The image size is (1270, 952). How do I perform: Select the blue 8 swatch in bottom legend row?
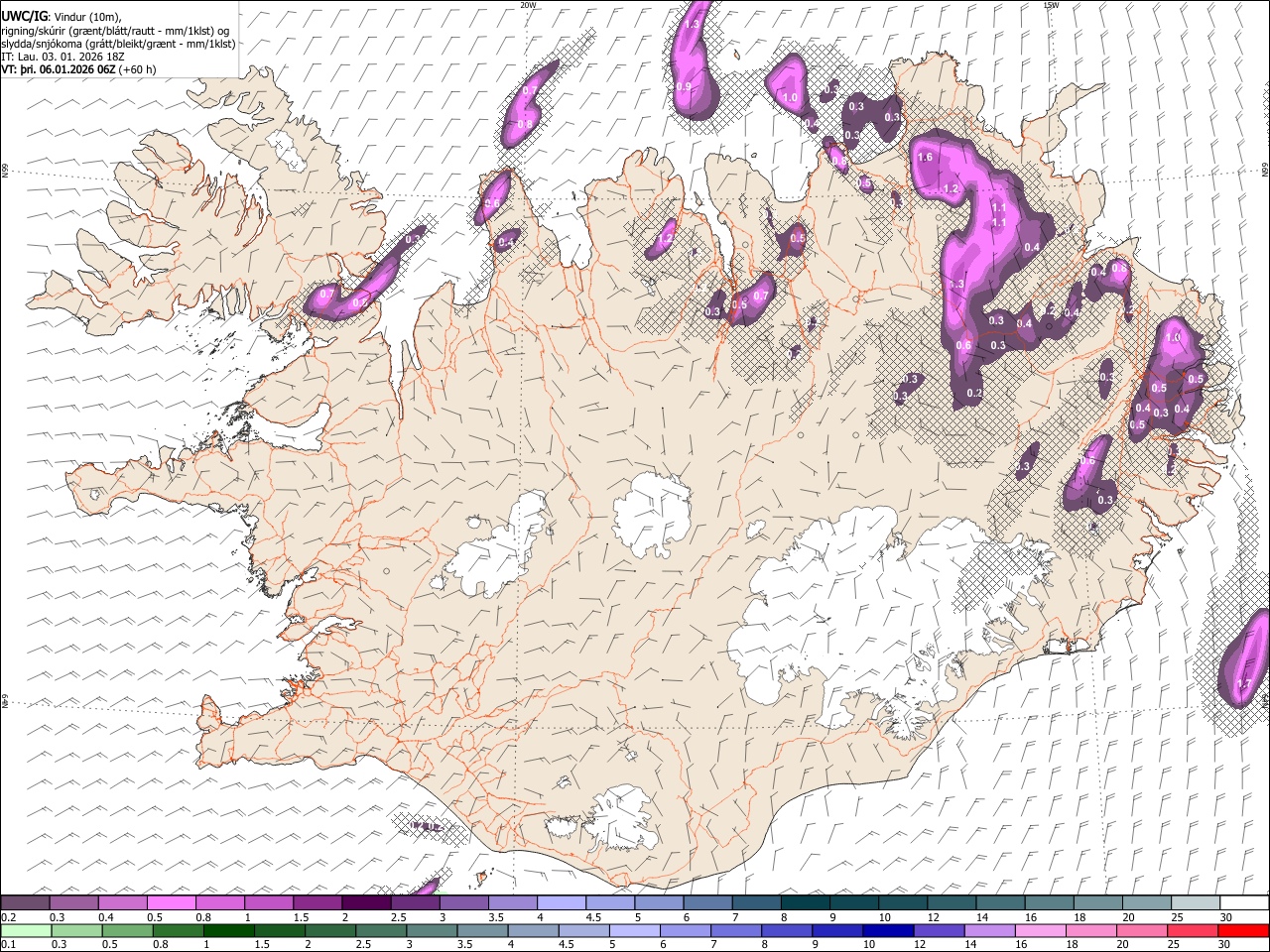click(786, 930)
